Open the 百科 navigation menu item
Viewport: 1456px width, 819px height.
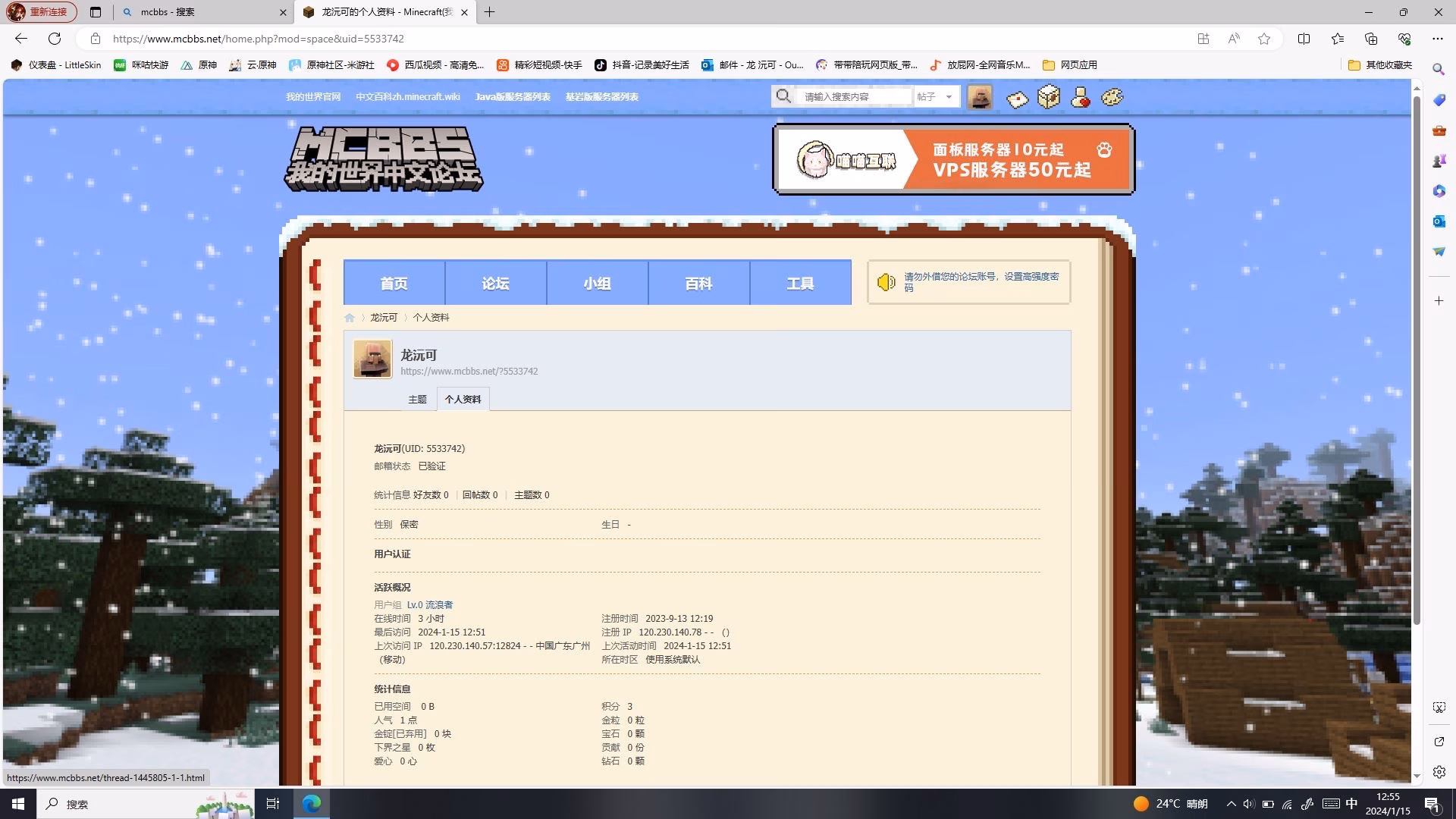tap(698, 283)
